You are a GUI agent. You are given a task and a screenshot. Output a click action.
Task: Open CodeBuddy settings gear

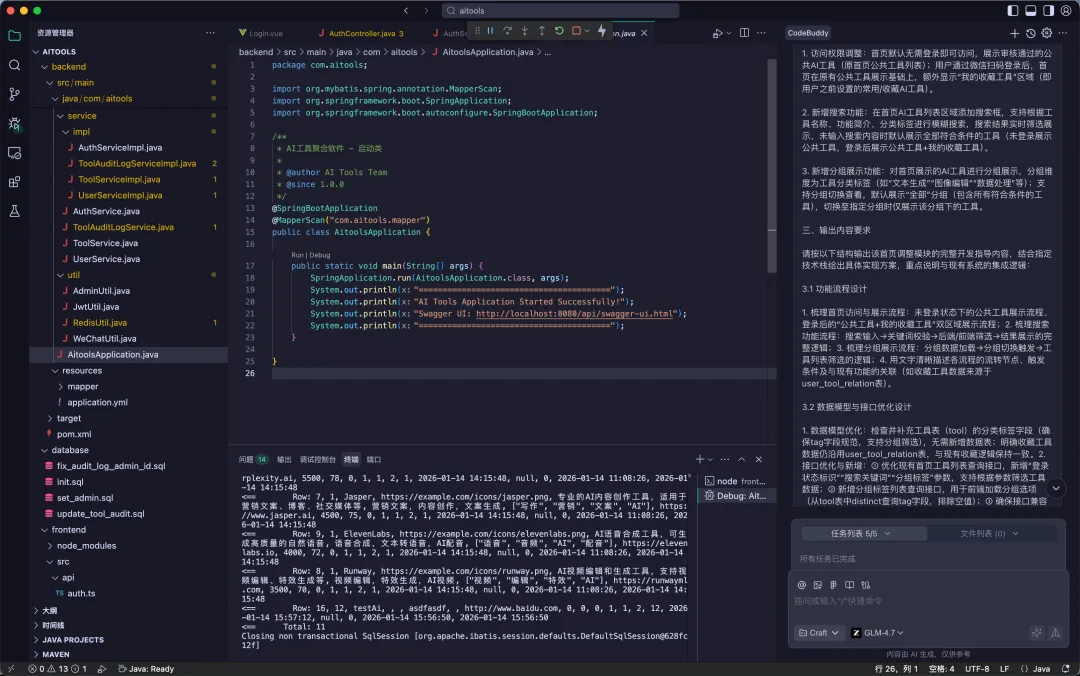pyautogui.click(x=1047, y=33)
